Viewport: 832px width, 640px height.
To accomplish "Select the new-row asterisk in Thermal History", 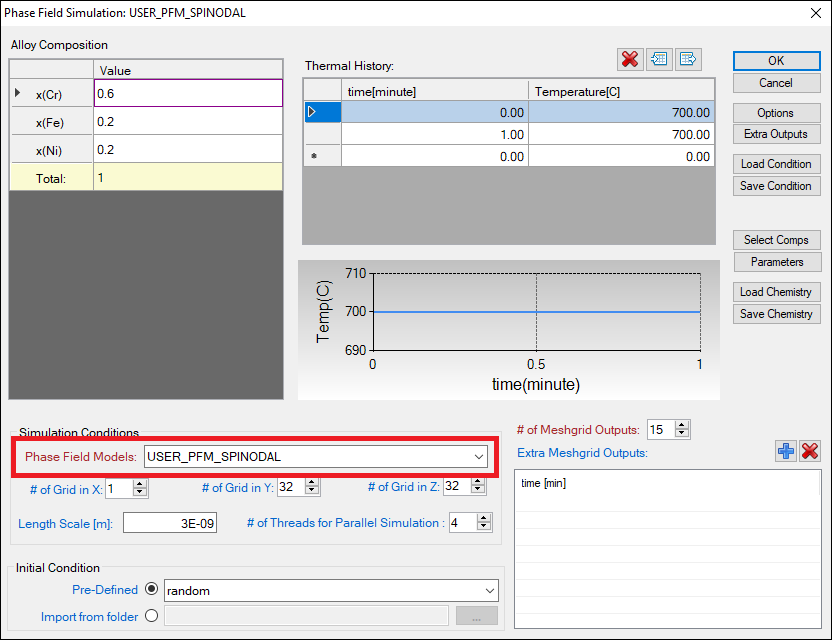I will (x=314, y=157).
